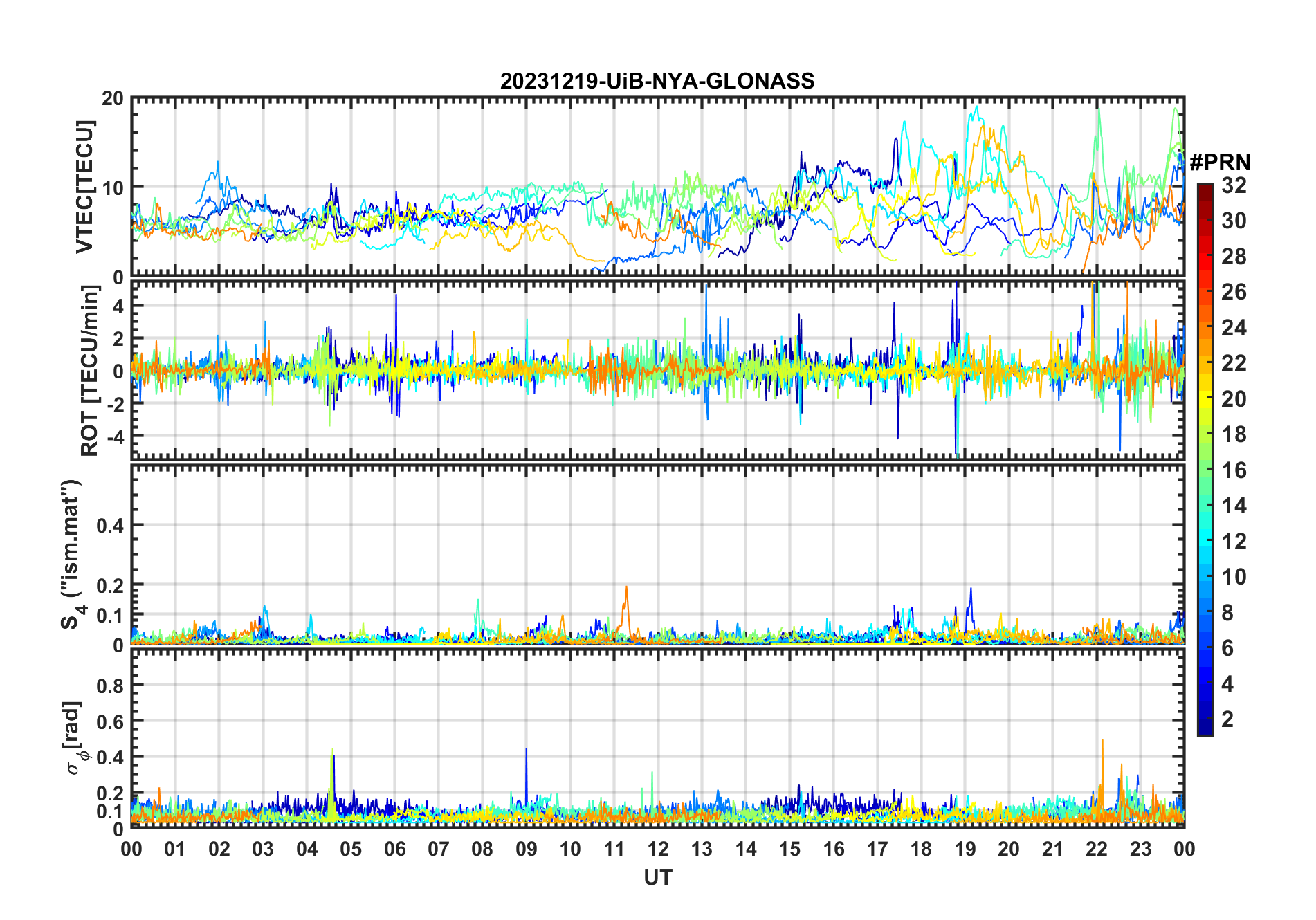Click the PRN colorbar strip
Screen dimensions: 1316x920
(x=1205, y=459)
